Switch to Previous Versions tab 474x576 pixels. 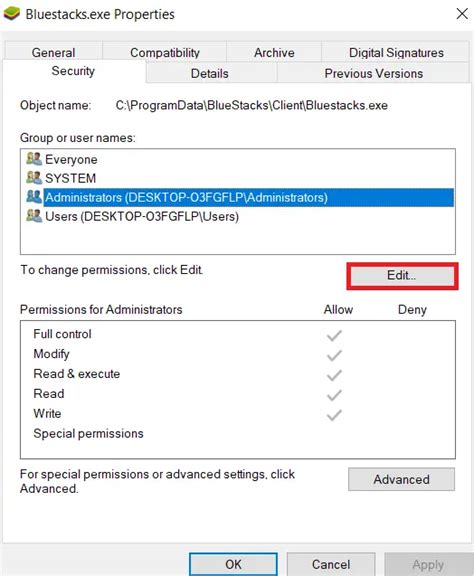373,73
